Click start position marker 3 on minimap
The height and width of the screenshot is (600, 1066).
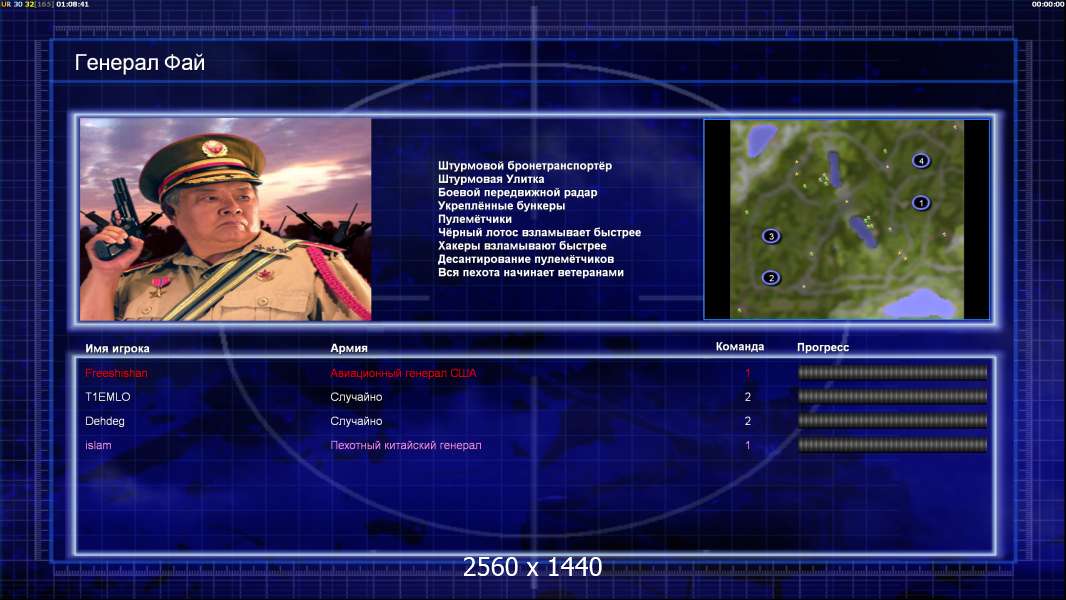(x=770, y=236)
